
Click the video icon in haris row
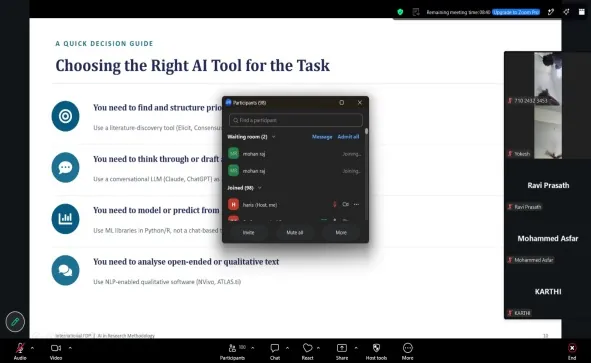tap(345, 204)
